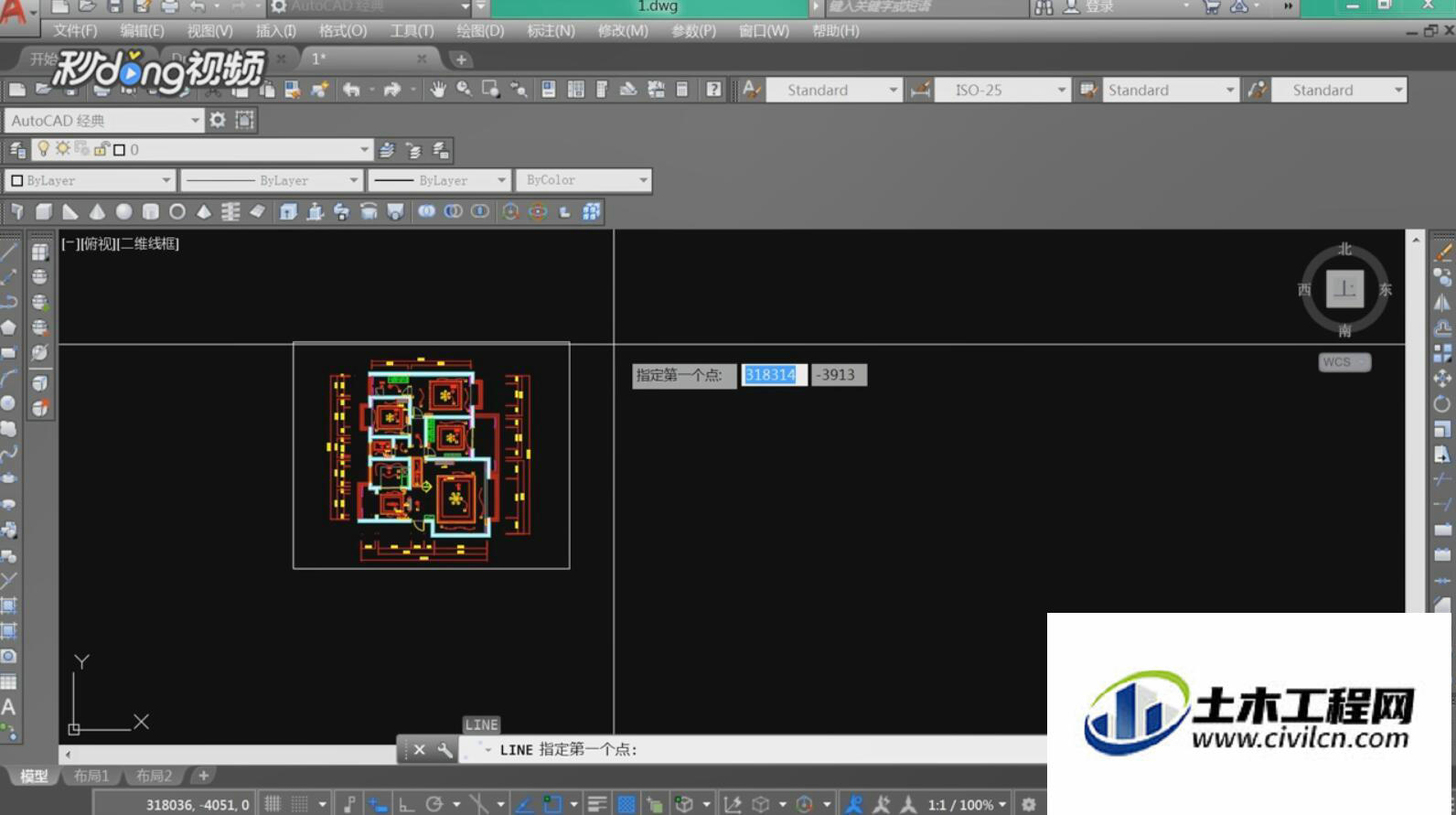Toggle lineweight display in status bar
Image resolution: width=1456 pixels, height=815 pixels.
(x=597, y=804)
